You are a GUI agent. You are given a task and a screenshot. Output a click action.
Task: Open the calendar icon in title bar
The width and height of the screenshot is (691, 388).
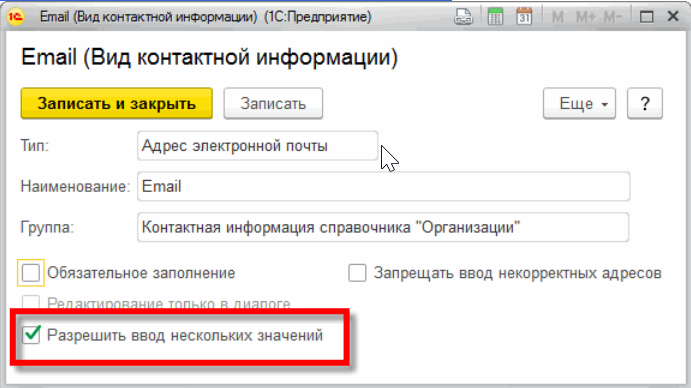click(x=524, y=17)
